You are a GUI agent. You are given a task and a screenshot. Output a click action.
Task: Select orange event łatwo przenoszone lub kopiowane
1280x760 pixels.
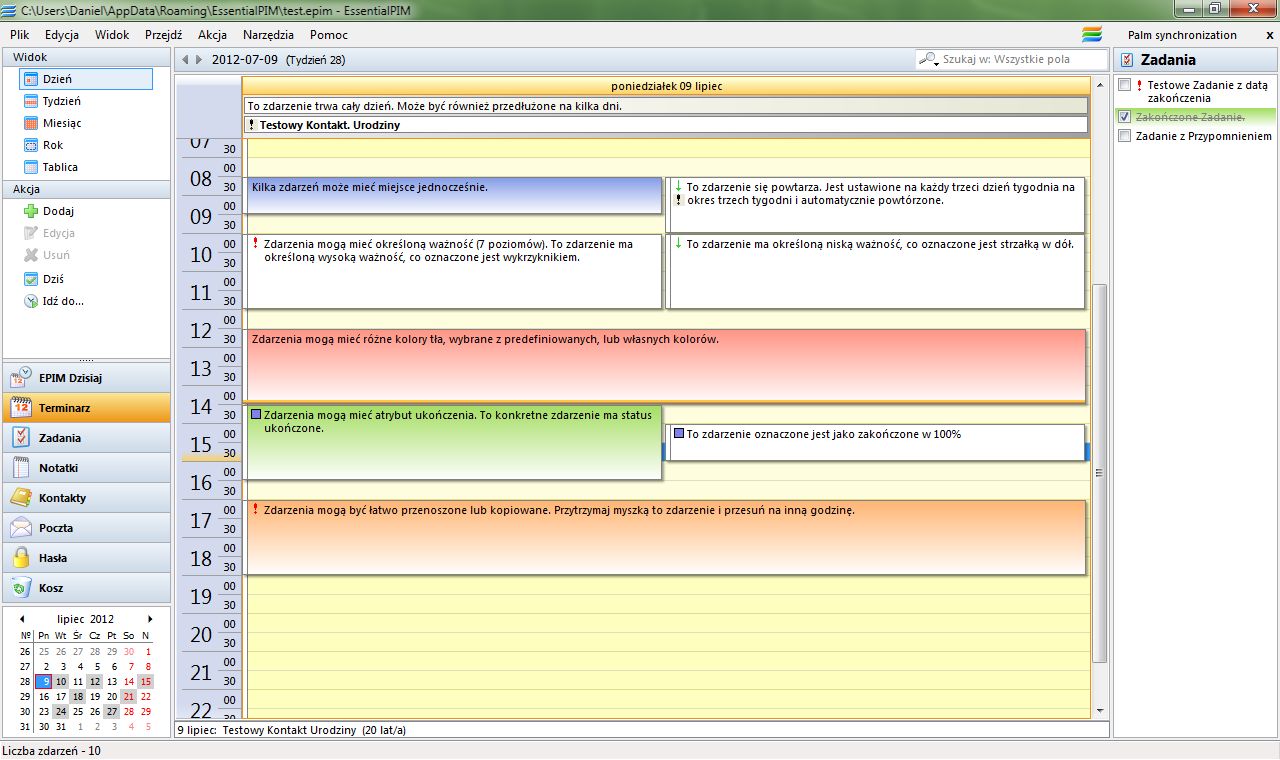[x=666, y=537]
